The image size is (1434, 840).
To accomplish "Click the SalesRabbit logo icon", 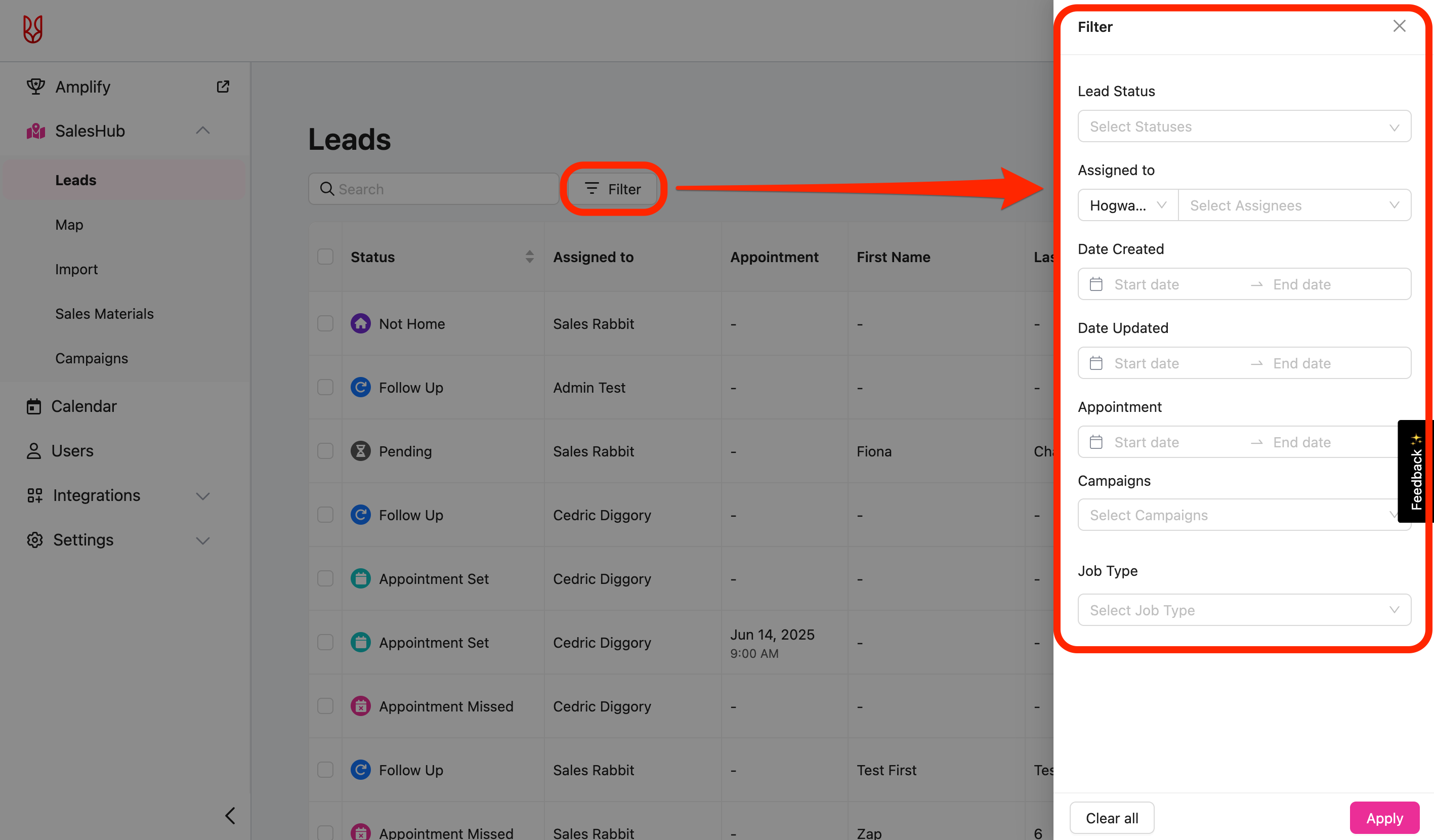I will click(x=32, y=29).
